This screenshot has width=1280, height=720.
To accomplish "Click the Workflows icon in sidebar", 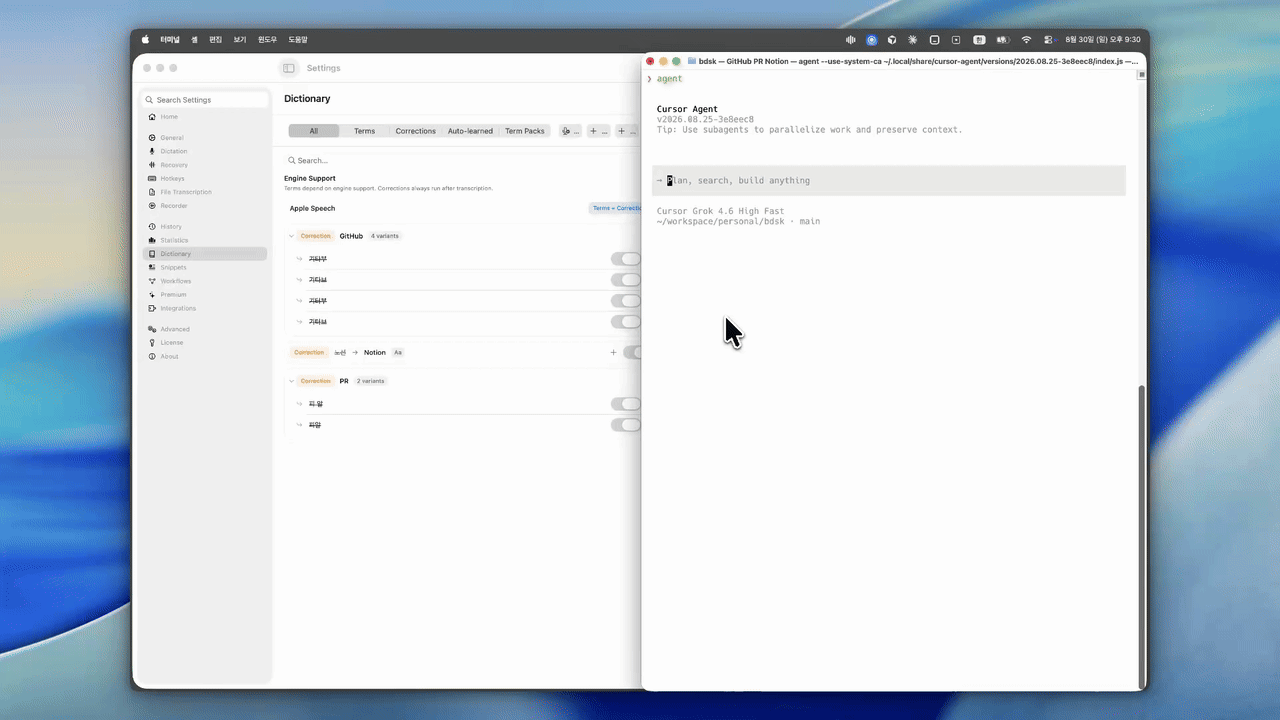I will (152, 281).
